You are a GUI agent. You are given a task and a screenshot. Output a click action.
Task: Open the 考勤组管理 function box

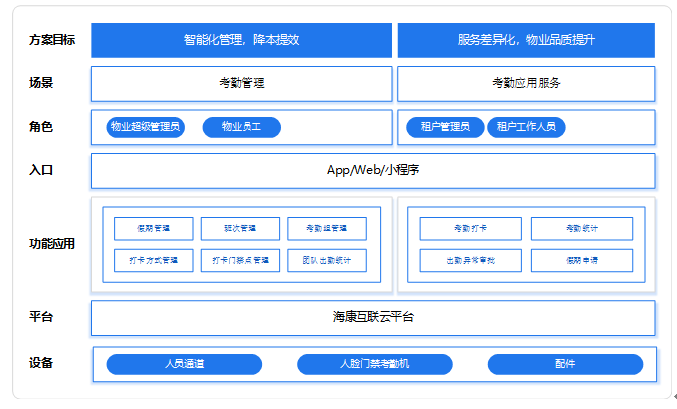(x=326, y=229)
